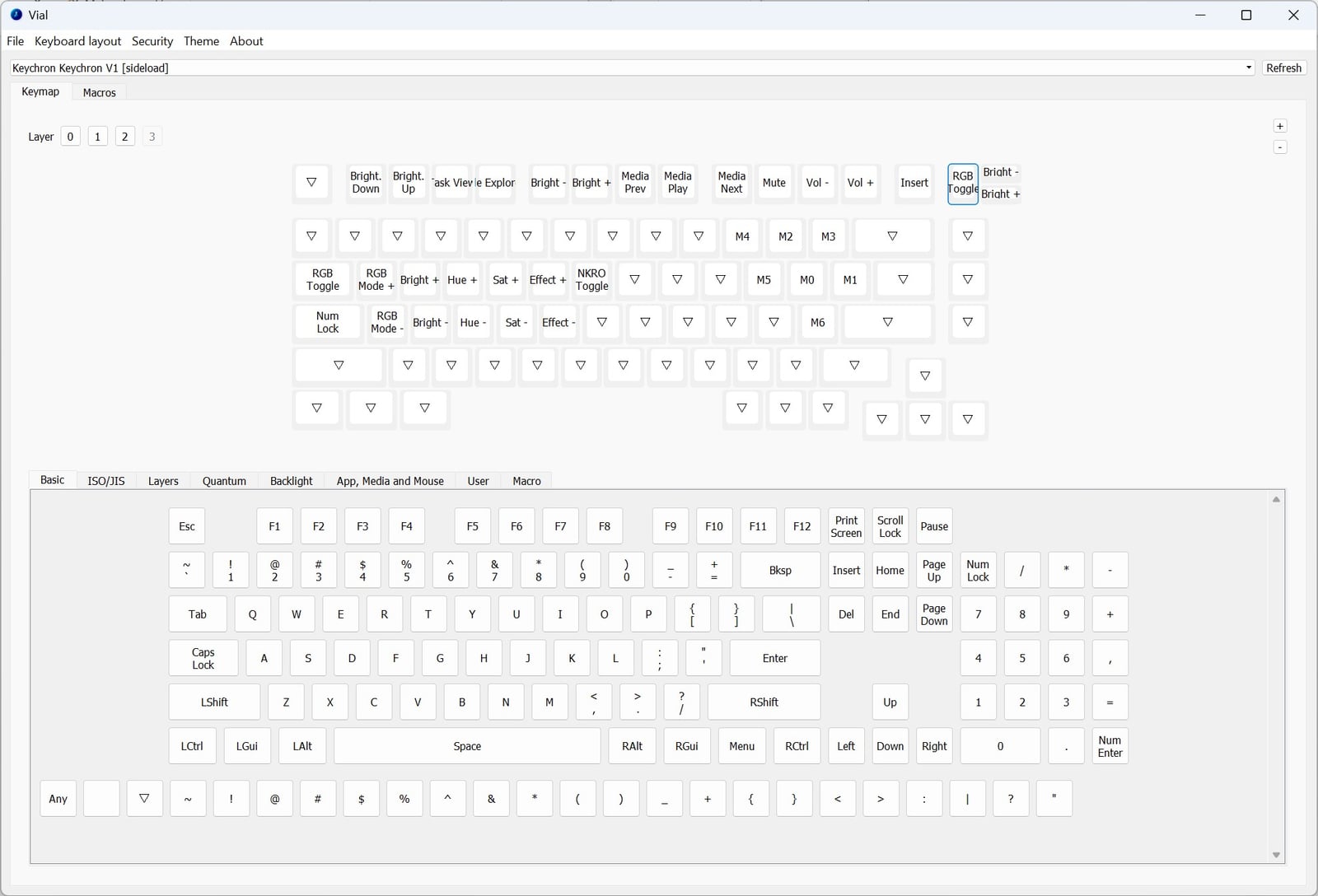Screen dimensions: 1318x896
Task: Pick the Scroll Lock keycode
Action: 890,526
